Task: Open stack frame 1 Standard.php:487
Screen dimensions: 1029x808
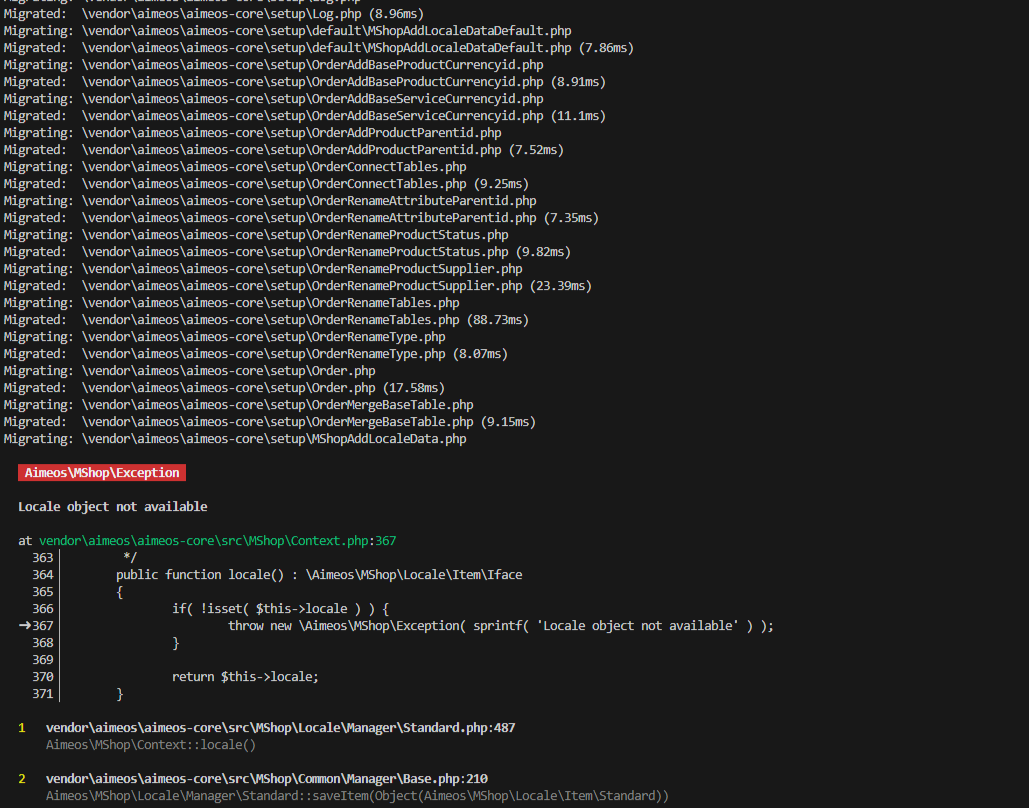Action: click(280, 727)
